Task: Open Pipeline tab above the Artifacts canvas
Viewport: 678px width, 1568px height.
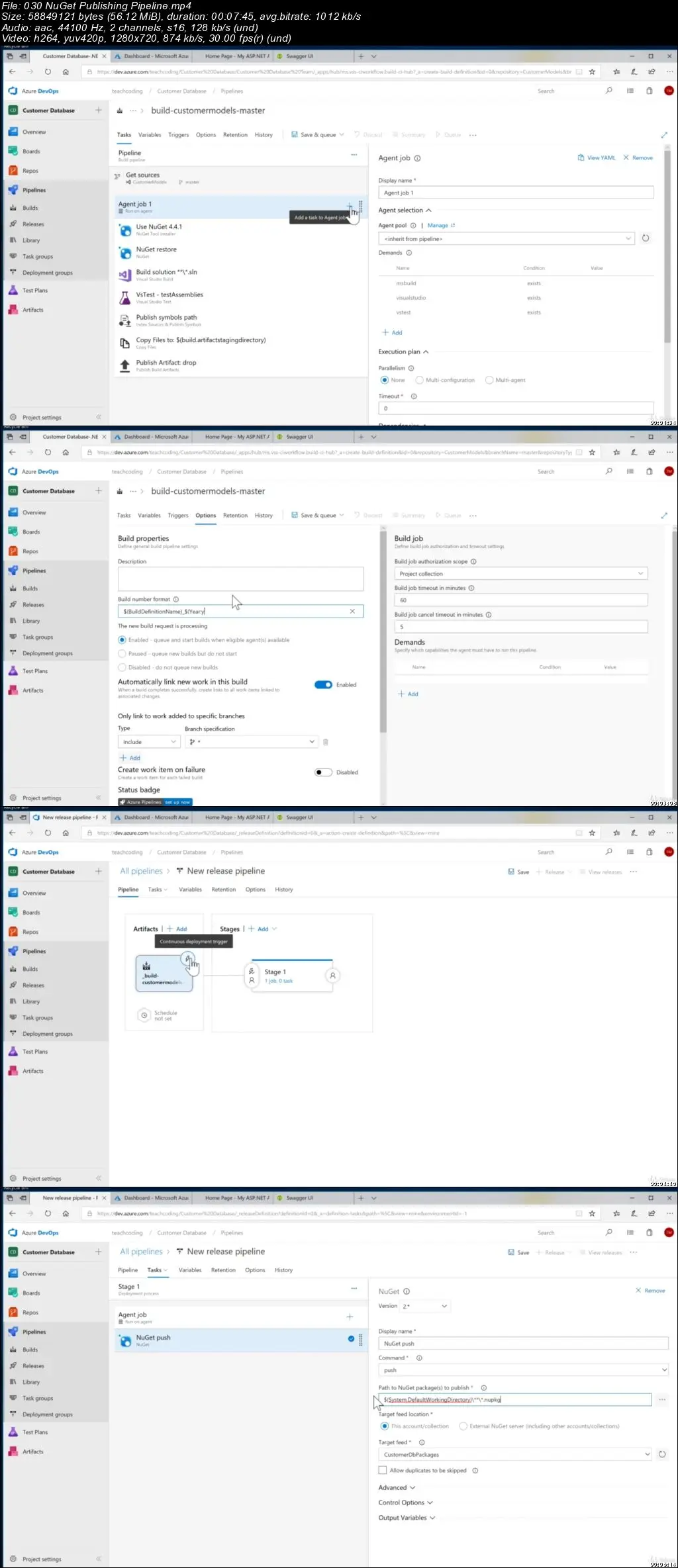Action: (128, 889)
